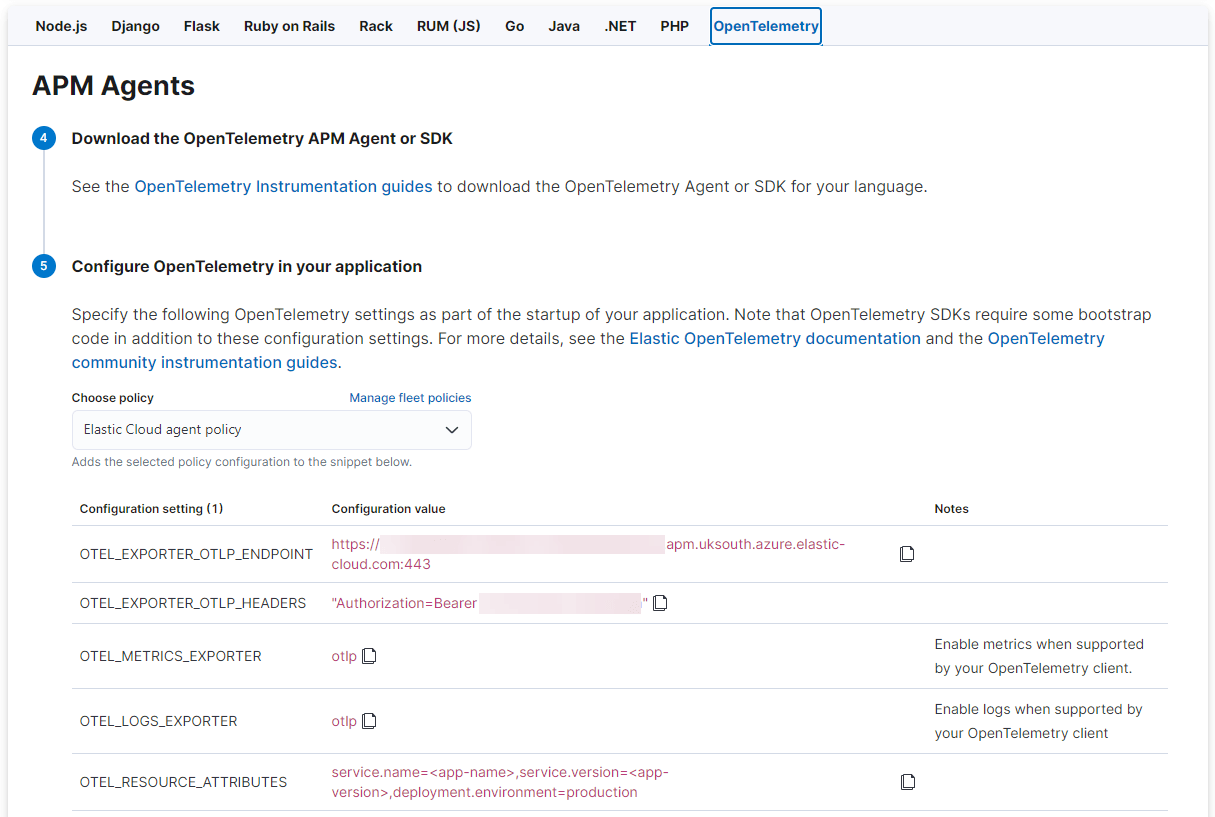Click Manage fleet policies link
The height and width of the screenshot is (817, 1215).
(x=410, y=398)
